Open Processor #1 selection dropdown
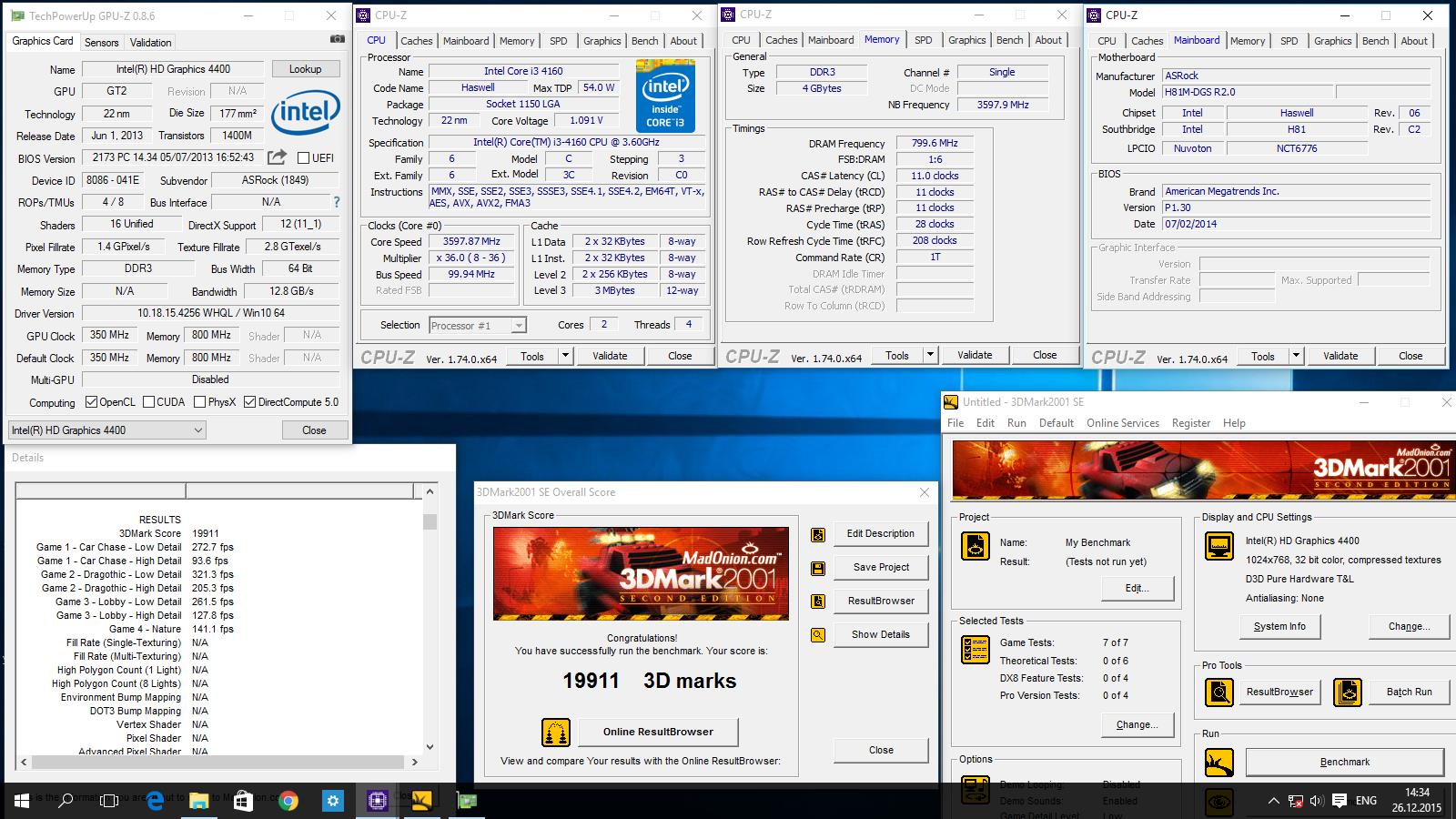Screen dimensions: 1456x819 coord(478,325)
